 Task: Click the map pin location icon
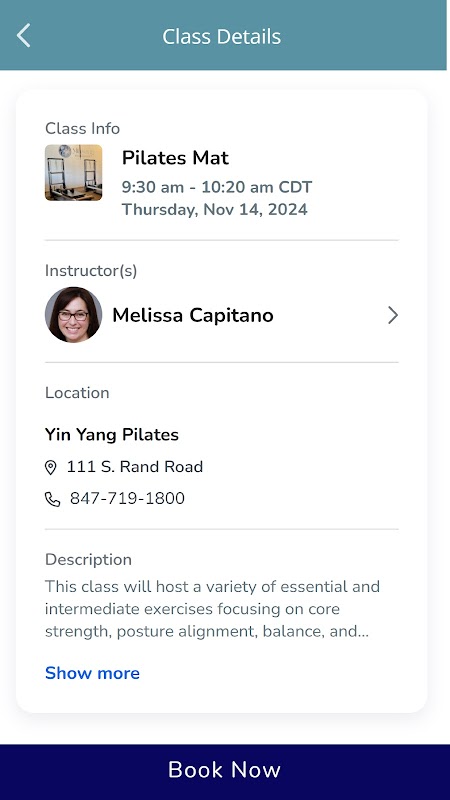(x=51, y=467)
